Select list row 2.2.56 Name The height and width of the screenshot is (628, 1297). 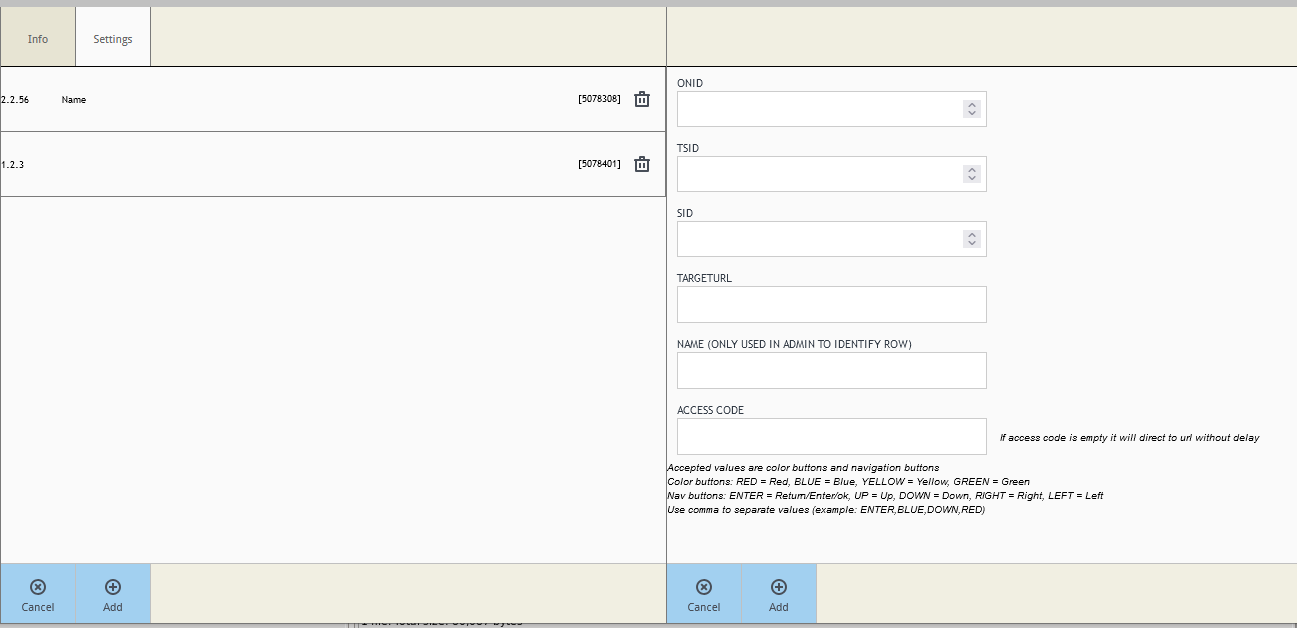tap(300, 100)
